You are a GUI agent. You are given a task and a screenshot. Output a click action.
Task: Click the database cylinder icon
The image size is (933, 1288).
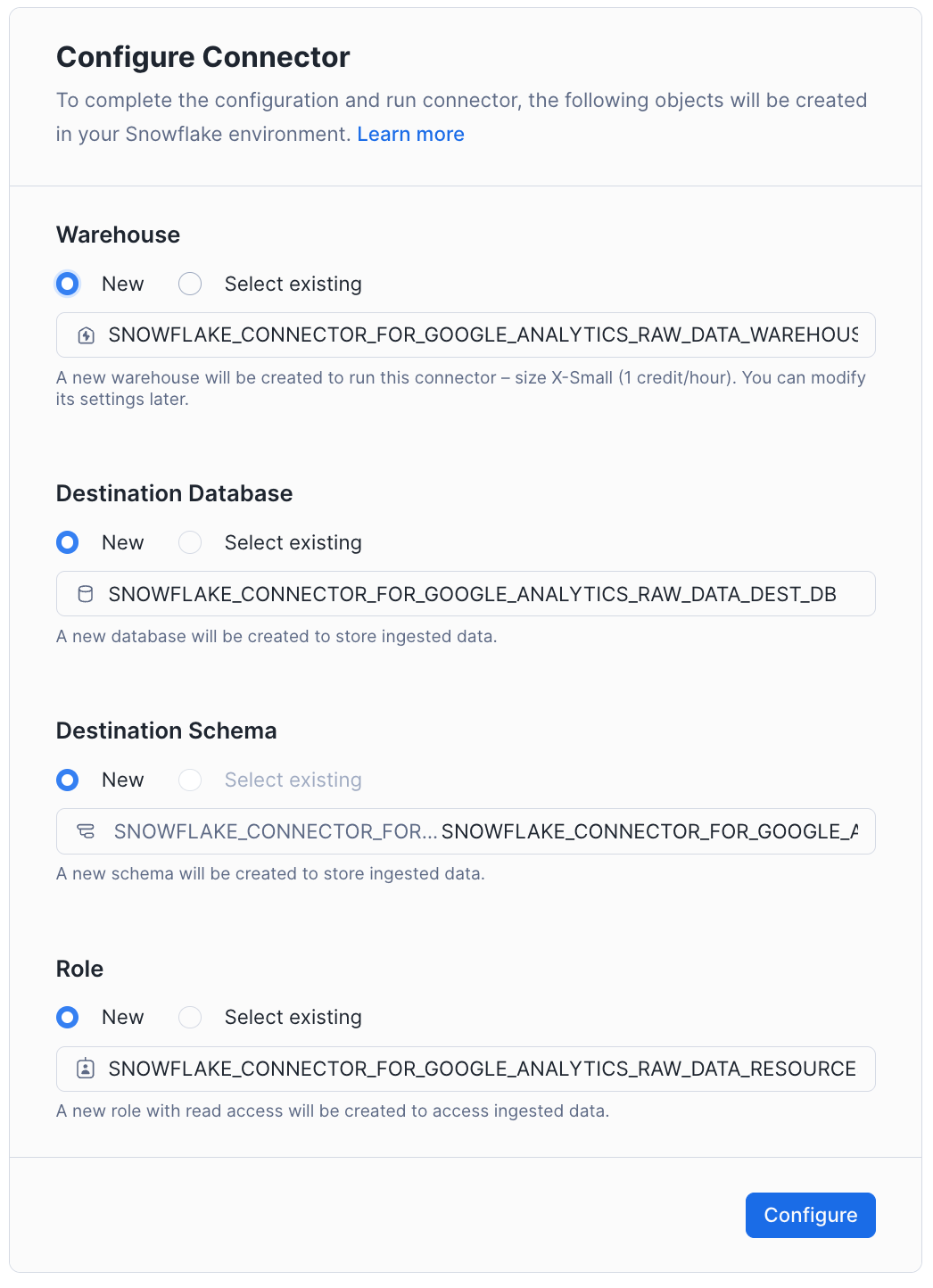point(86,594)
